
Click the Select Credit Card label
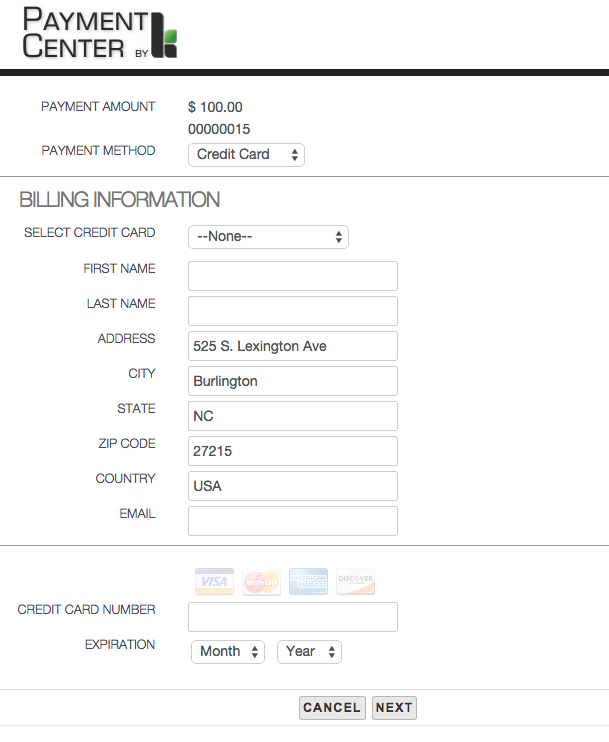(89, 233)
